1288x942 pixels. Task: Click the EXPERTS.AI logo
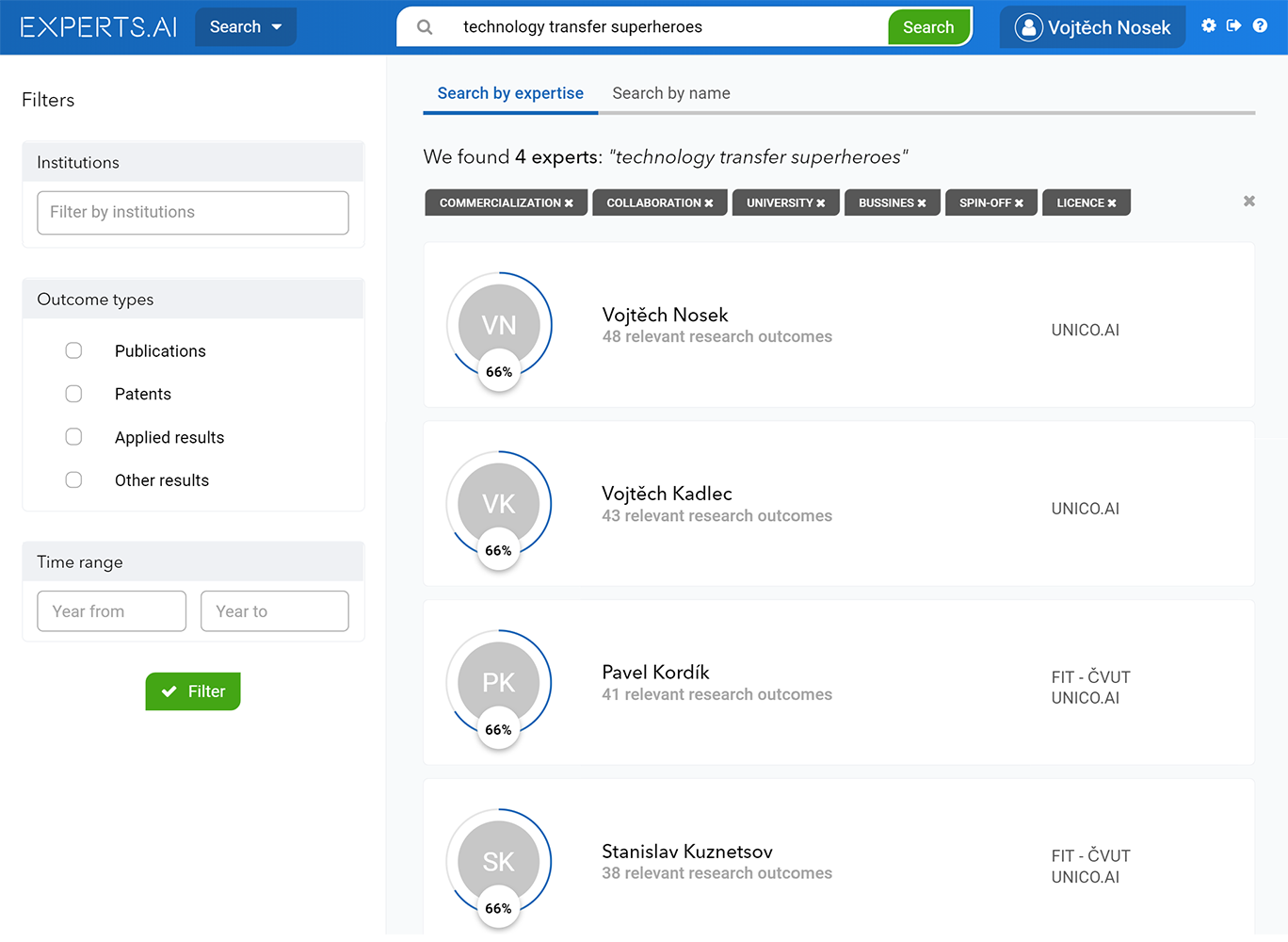point(99,27)
